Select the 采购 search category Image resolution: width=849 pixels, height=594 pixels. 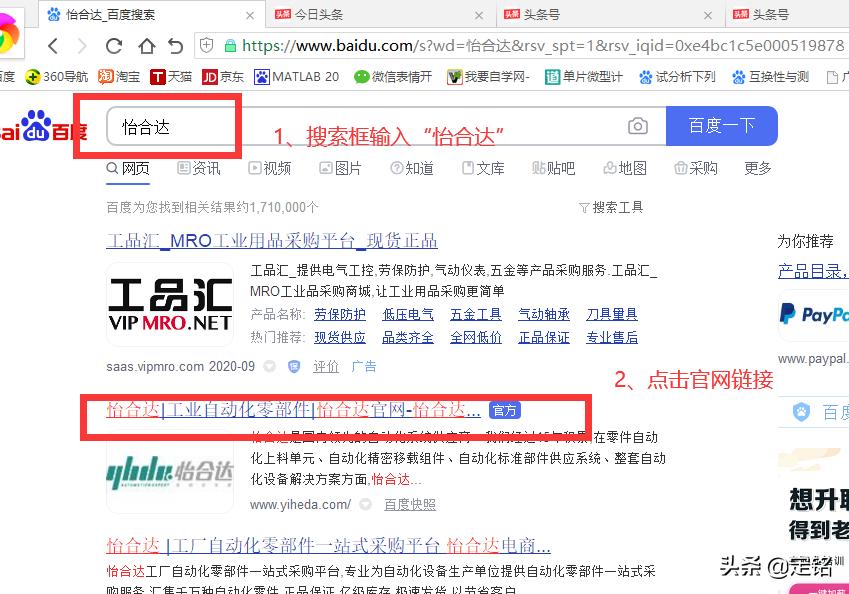point(696,168)
